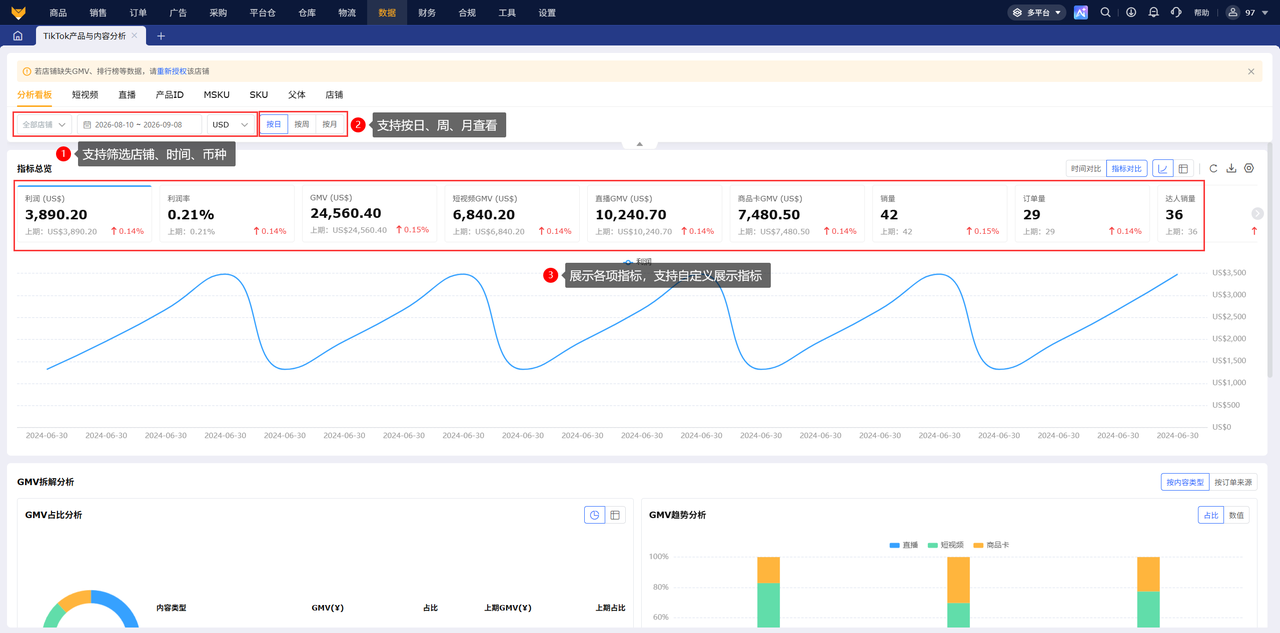Open the global search magnifier icon
The height and width of the screenshot is (633, 1280).
pos(1105,13)
